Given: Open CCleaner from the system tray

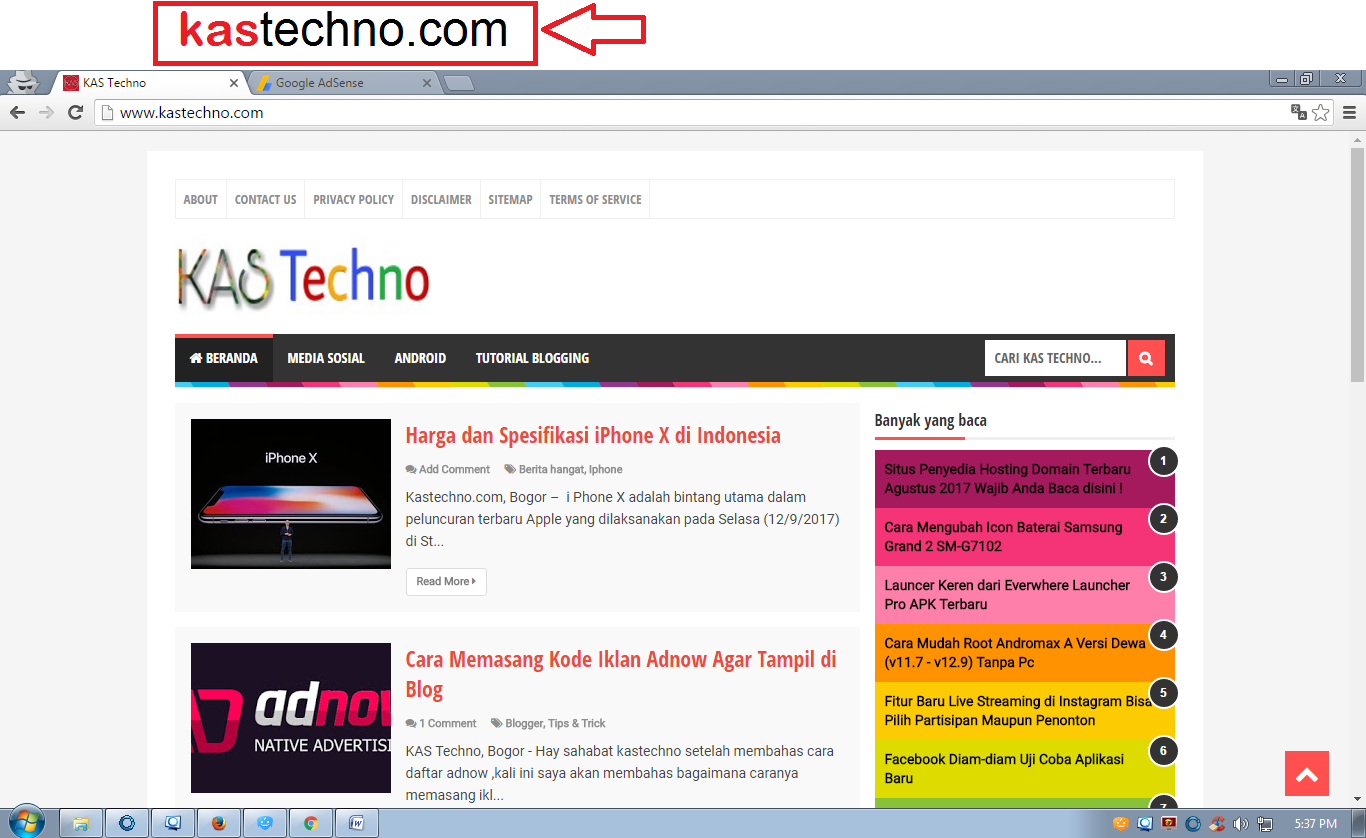Looking at the screenshot, I should pyautogui.click(x=1215, y=824).
